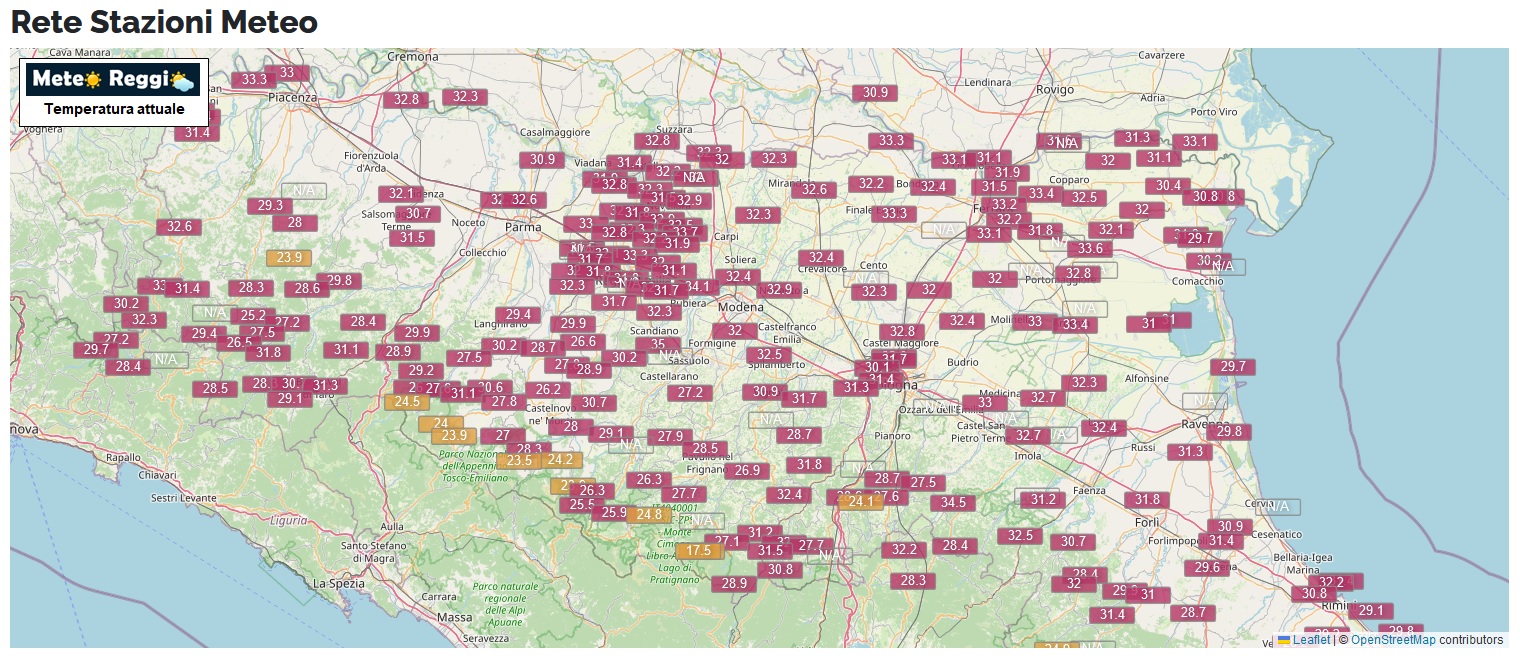This screenshot has height=659, width=1520.
Task: Select the 34.1 marker near Modena
Action: pyautogui.click(x=697, y=287)
